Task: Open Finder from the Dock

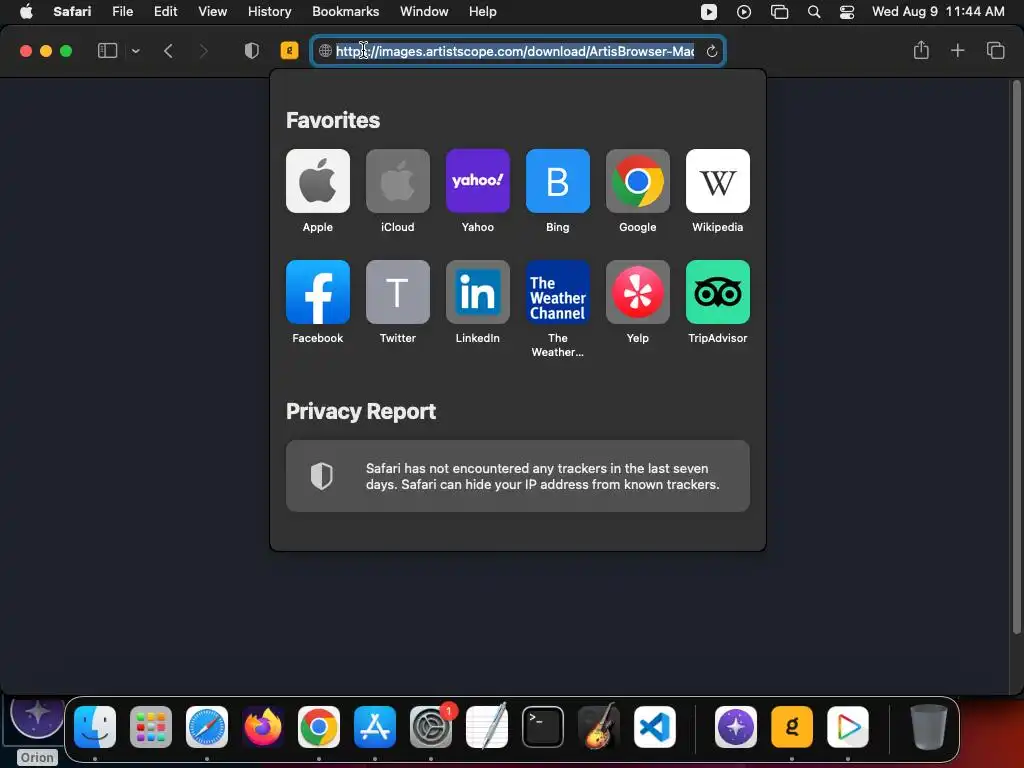Action: 95,726
